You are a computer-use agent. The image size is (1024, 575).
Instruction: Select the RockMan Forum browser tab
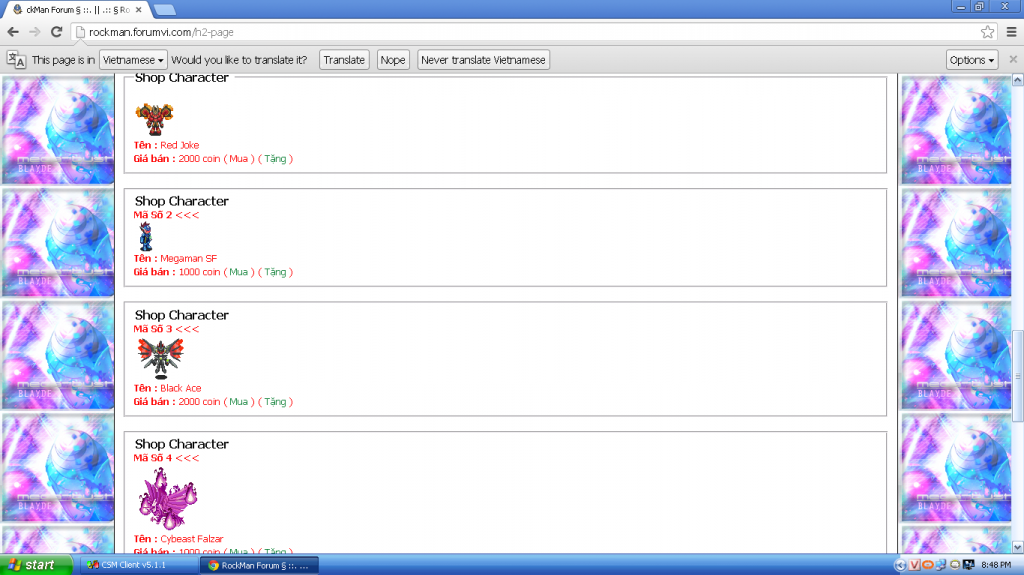click(x=75, y=10)
